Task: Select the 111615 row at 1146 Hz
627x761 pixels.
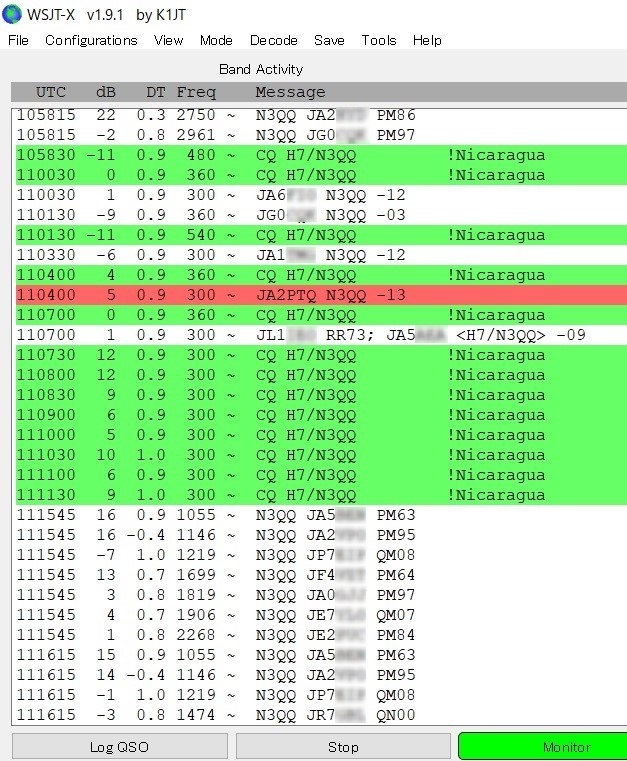Action: (x=321, y=675)
